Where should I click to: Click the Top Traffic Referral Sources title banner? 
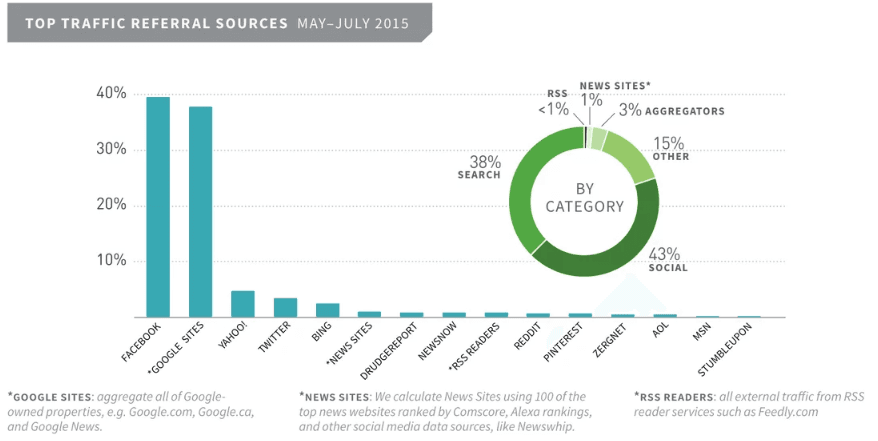(219, 23)
